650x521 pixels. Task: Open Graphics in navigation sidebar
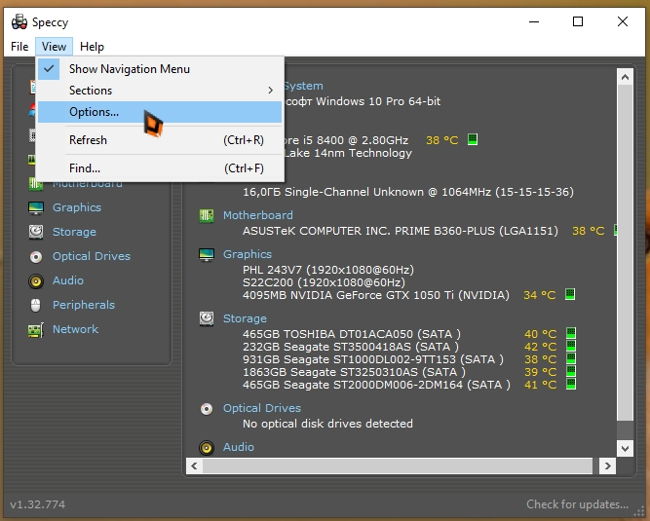(77, 207)
